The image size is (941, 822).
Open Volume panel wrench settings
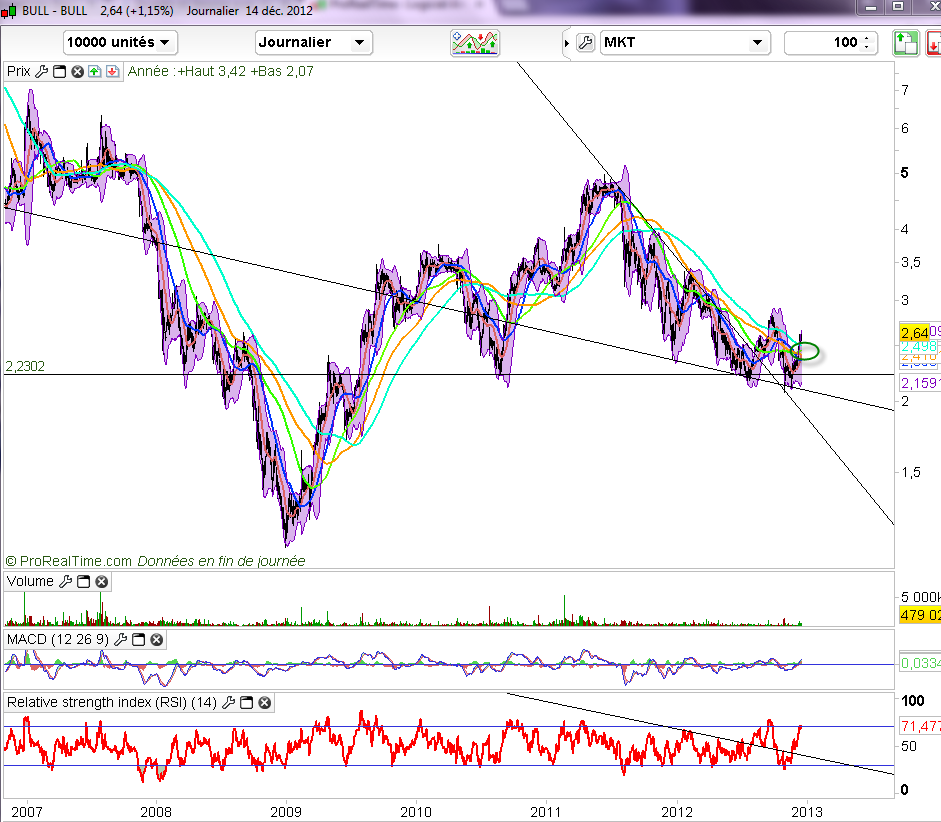(x=65, y=581)
